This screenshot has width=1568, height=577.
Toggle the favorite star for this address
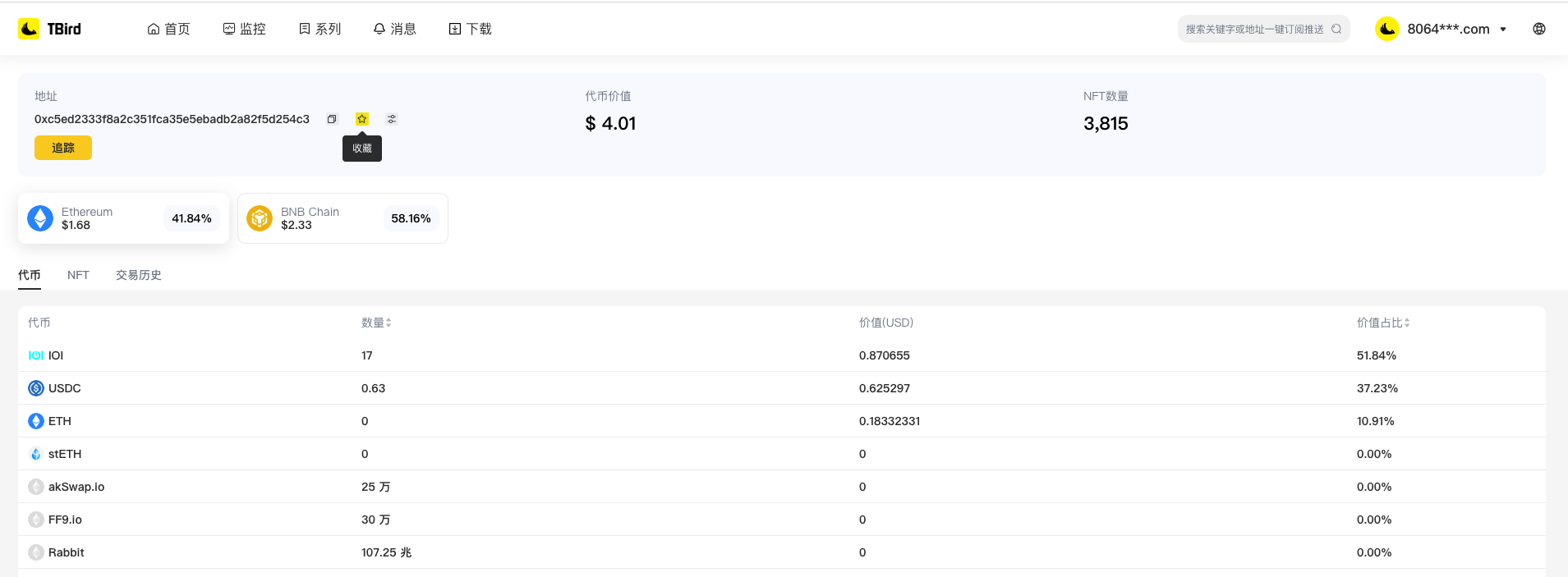tap(362, 119)
